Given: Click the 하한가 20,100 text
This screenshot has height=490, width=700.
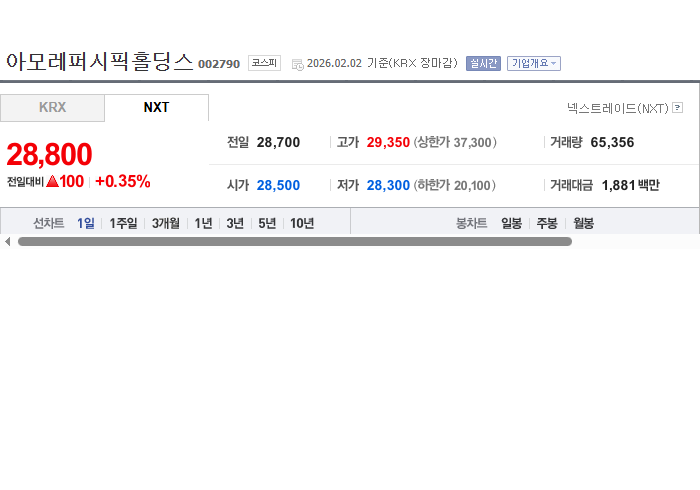Looking at the screenshot, I should pos(454,185).
